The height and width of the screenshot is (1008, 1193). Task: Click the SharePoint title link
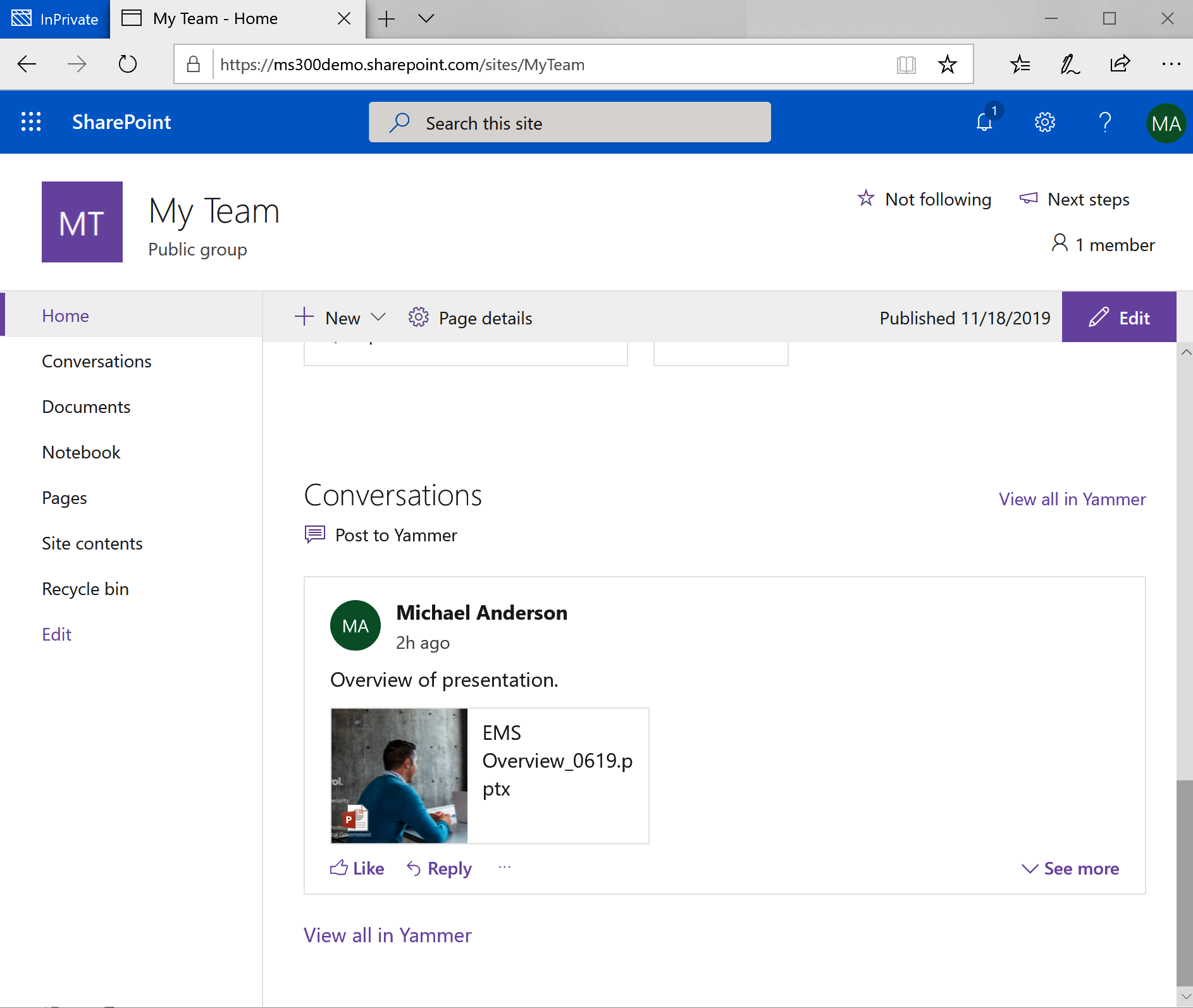(x=121, y=121)
